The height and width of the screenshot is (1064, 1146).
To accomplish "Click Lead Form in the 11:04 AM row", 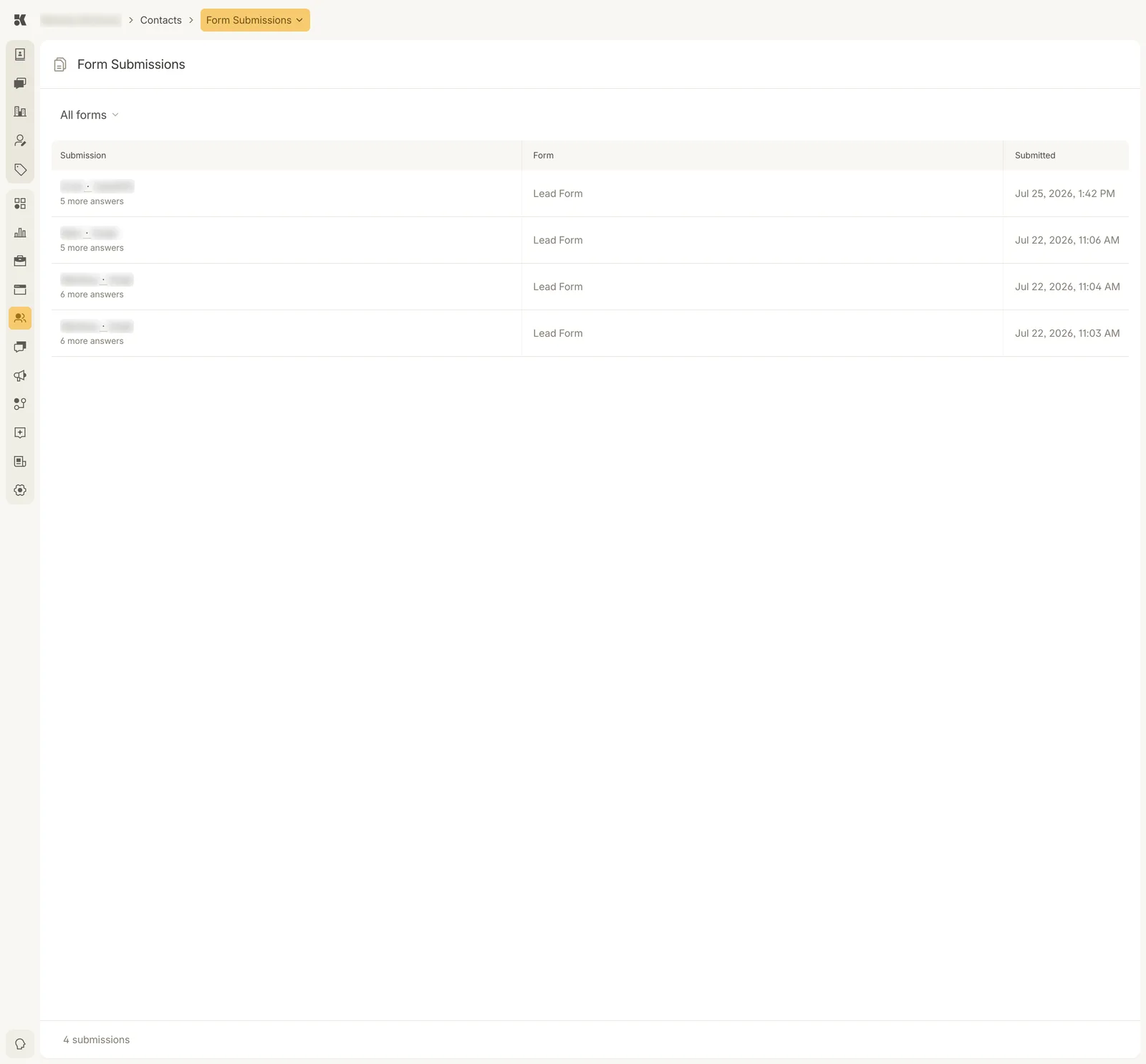I will pyautogui.click(x=558, y=287).
